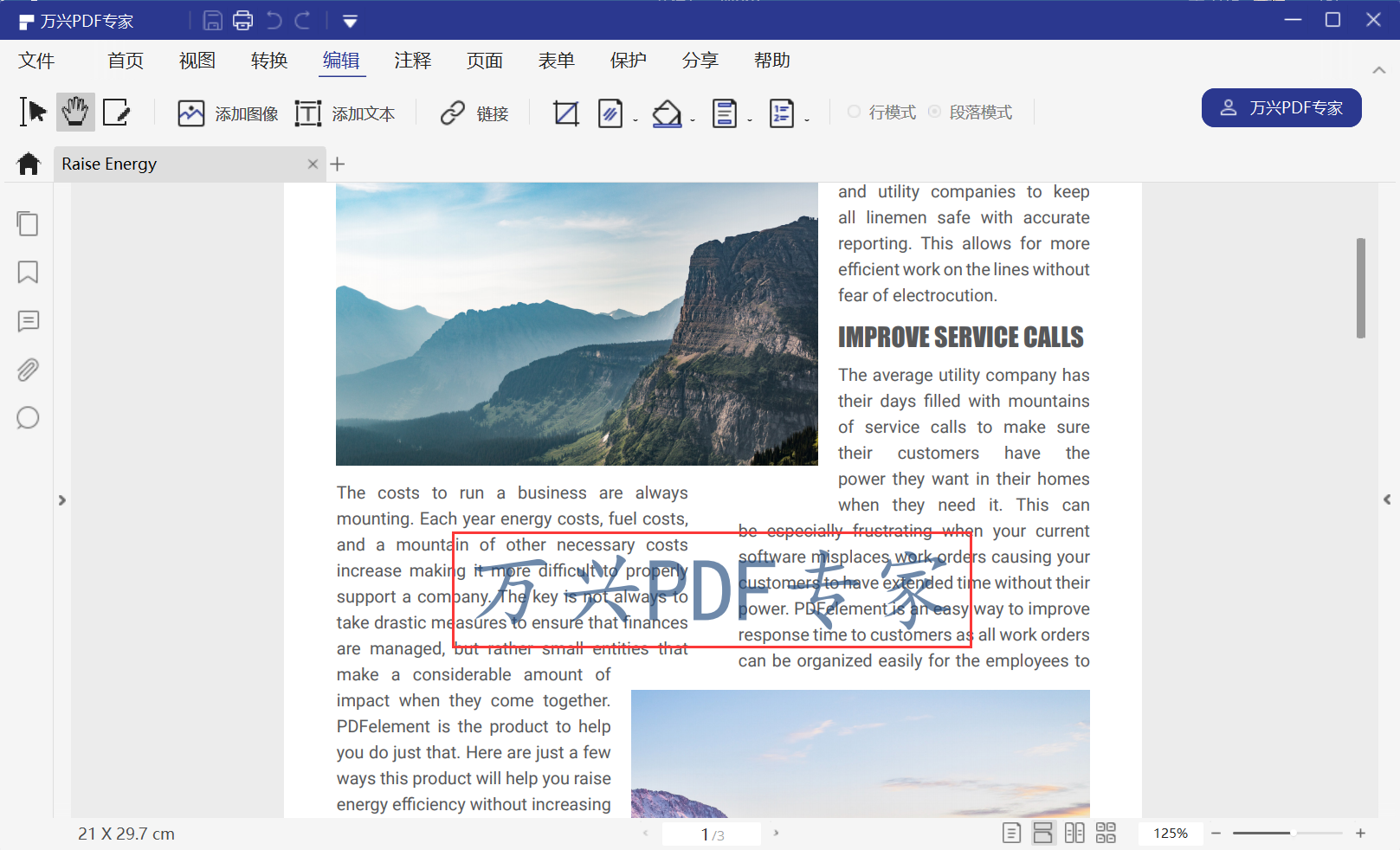Select the text selection cursor tool
The height and width of the screenshot is (850, 1400).
[x=33, y=112]
